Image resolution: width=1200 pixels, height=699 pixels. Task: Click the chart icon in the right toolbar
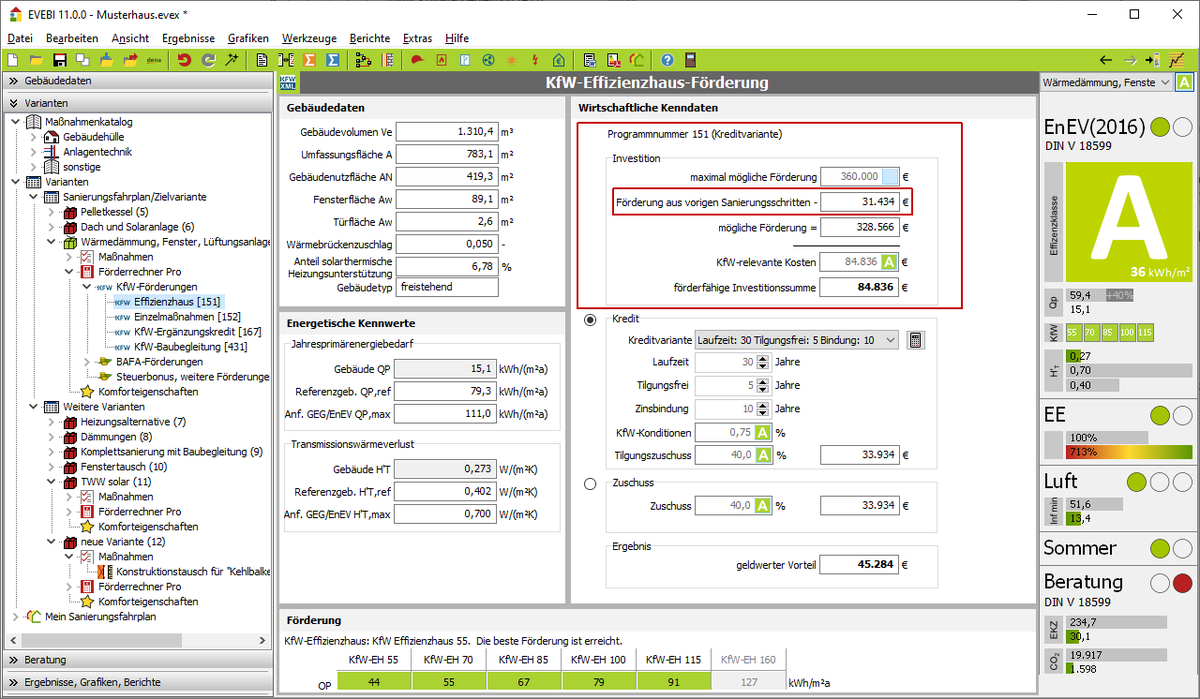1176,60
